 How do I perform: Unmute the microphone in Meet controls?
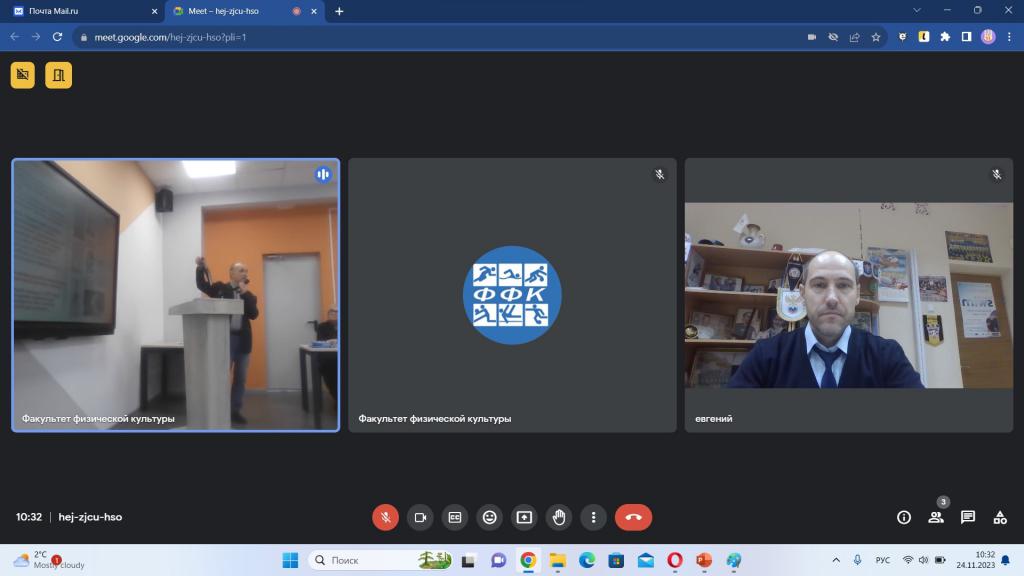coord(385,517)
